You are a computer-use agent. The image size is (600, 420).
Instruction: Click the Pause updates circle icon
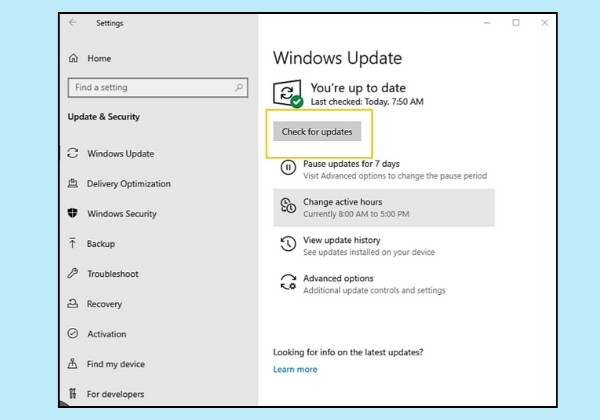point(288,168)
